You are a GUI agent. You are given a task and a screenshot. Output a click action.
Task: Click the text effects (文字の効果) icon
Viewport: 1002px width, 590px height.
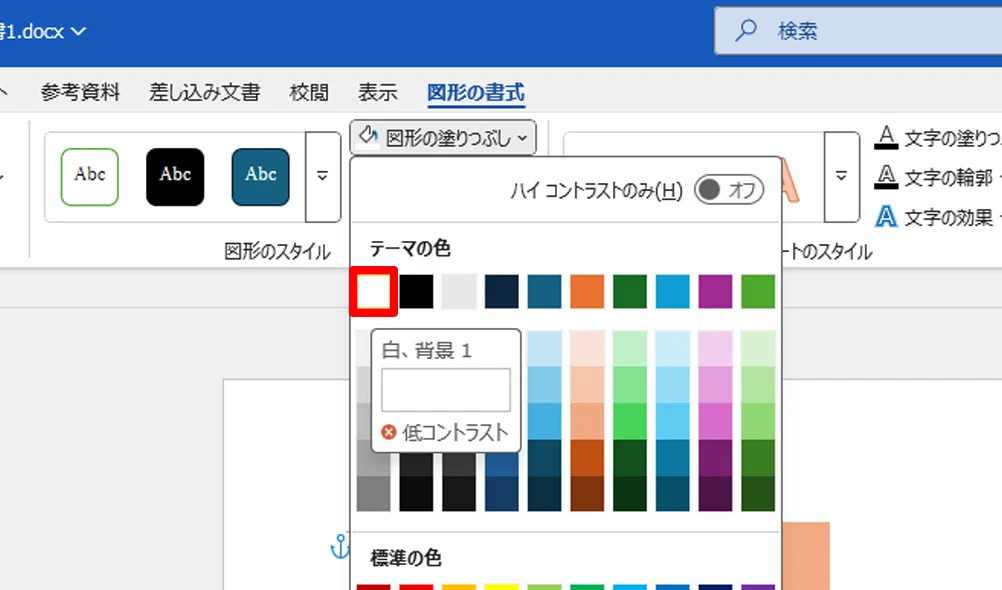point(886,217)
